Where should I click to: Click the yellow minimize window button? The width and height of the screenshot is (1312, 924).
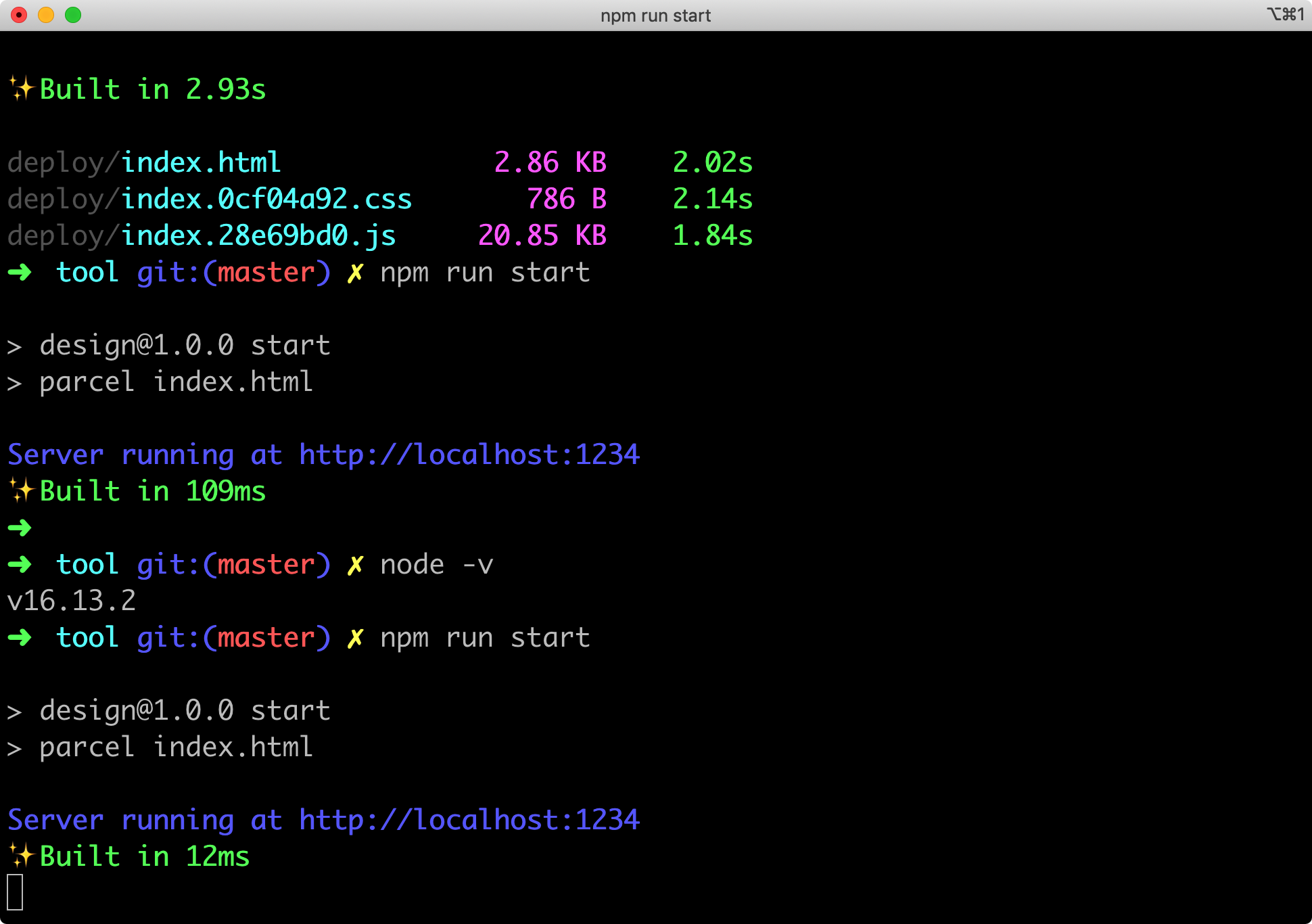(x=46, y=15)
